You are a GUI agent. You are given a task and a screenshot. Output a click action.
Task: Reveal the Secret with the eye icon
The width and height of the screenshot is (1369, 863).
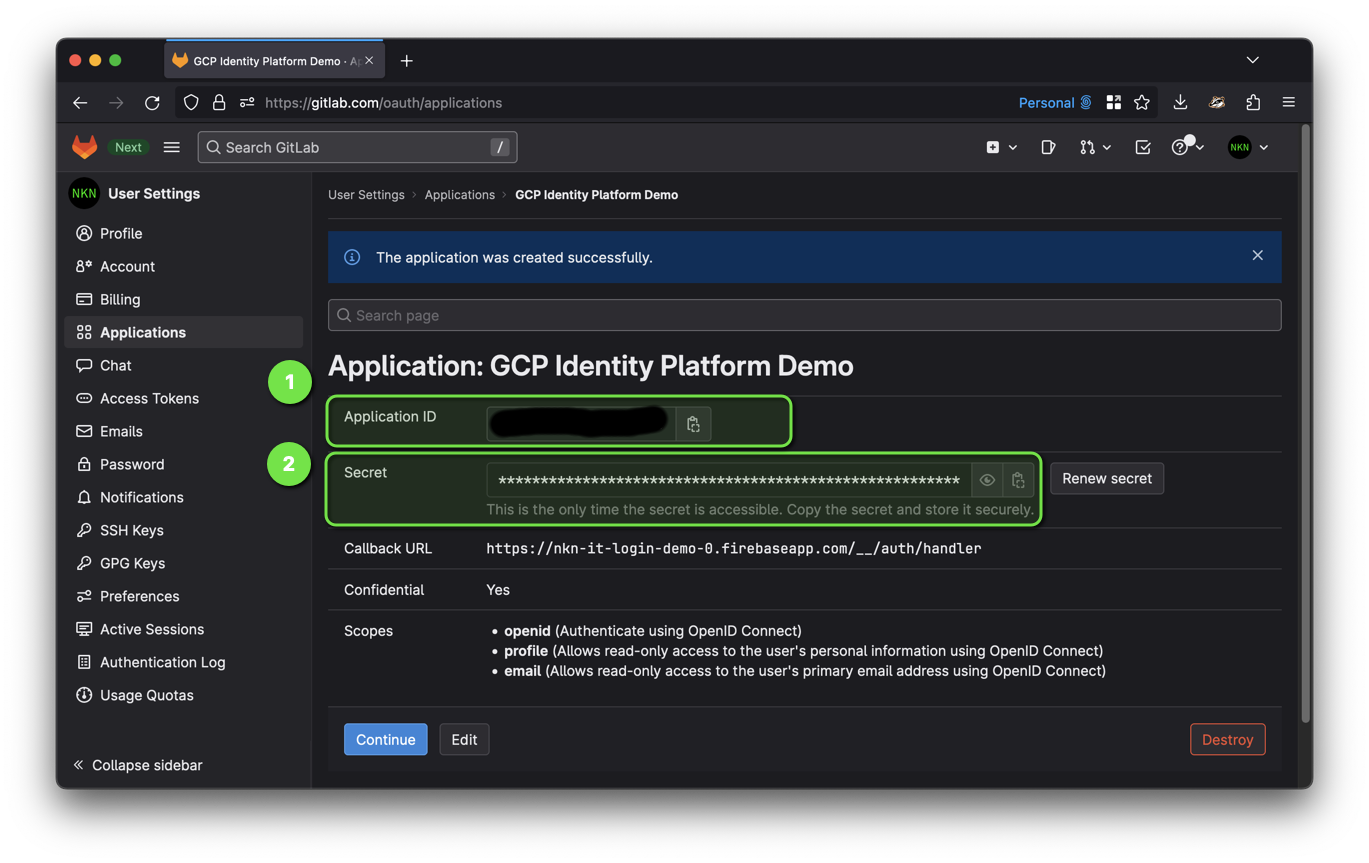[987, 480]
